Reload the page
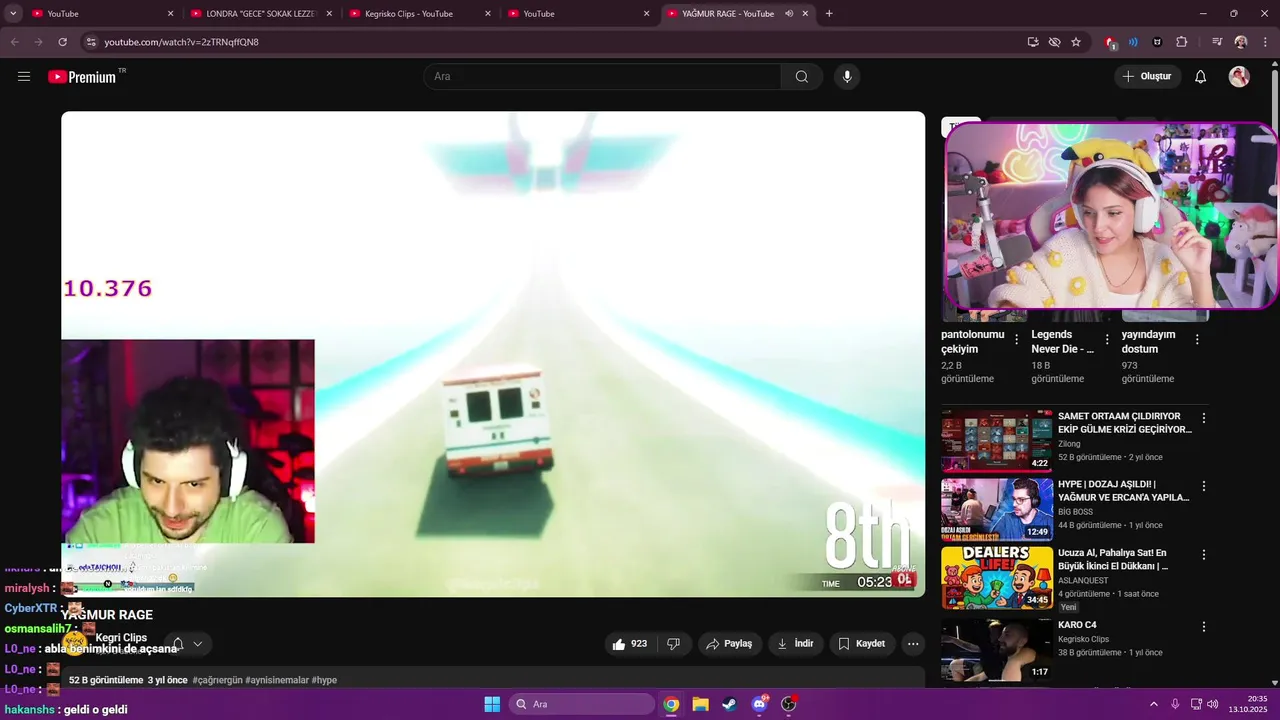1280x720 pixels. tap(62, 42)
